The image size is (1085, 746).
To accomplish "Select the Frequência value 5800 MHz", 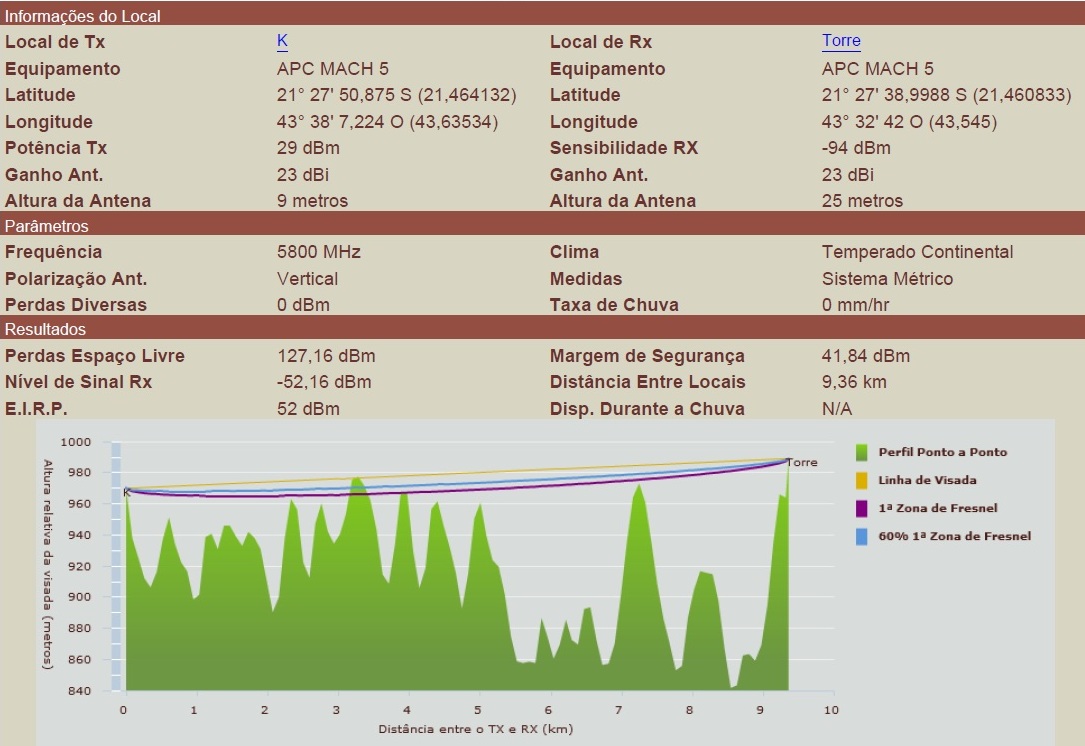I will pos(319,252).
